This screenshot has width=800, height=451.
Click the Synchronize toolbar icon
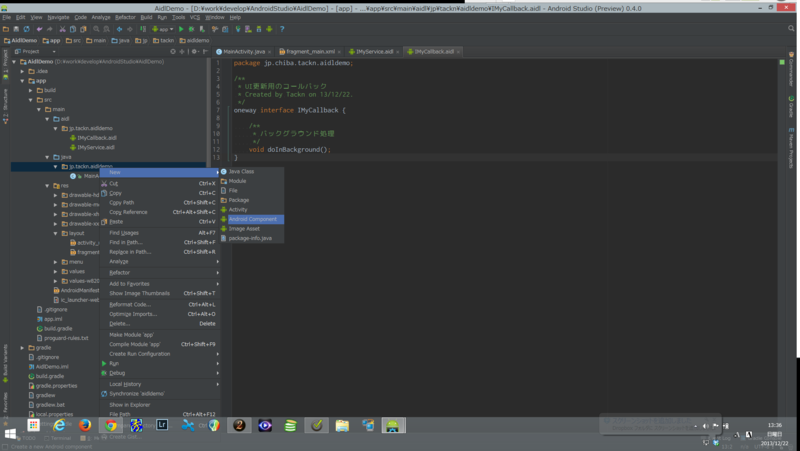pyautogui.click(x=27, y=29)
